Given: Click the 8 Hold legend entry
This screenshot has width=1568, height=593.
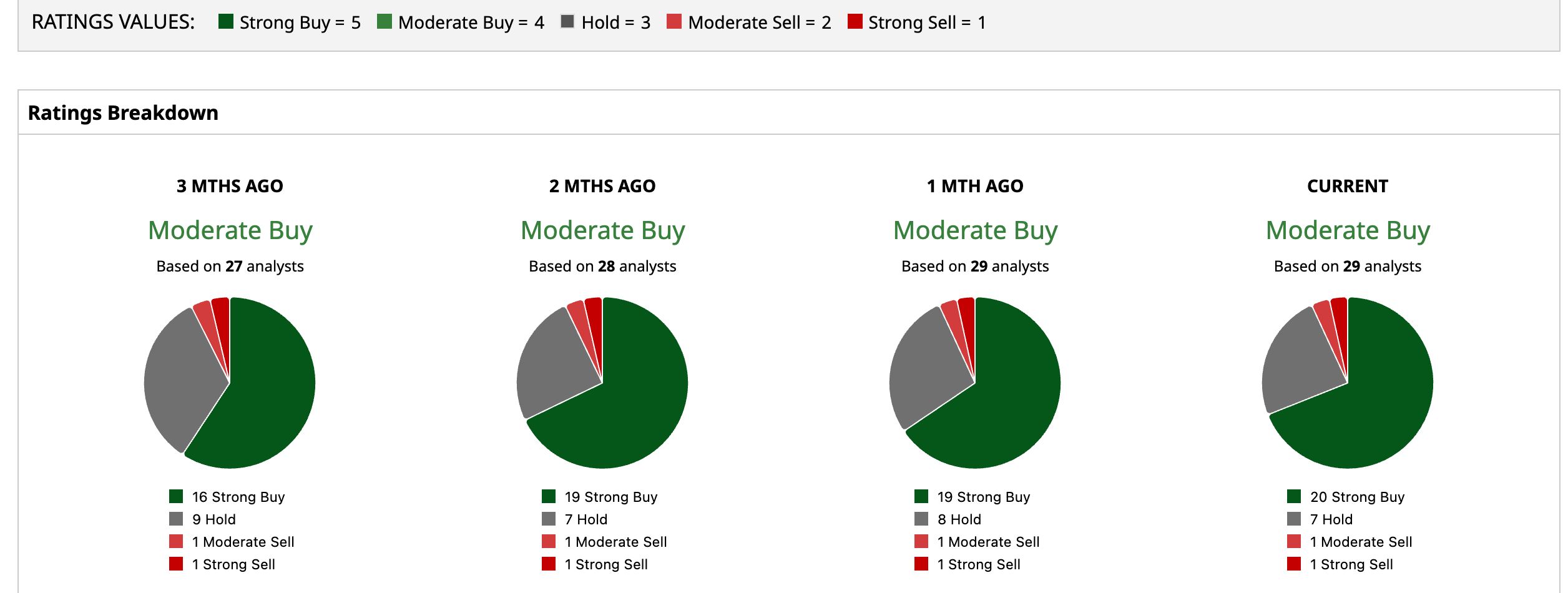Looking at the screenshot, I should click(x=948, y=519).
